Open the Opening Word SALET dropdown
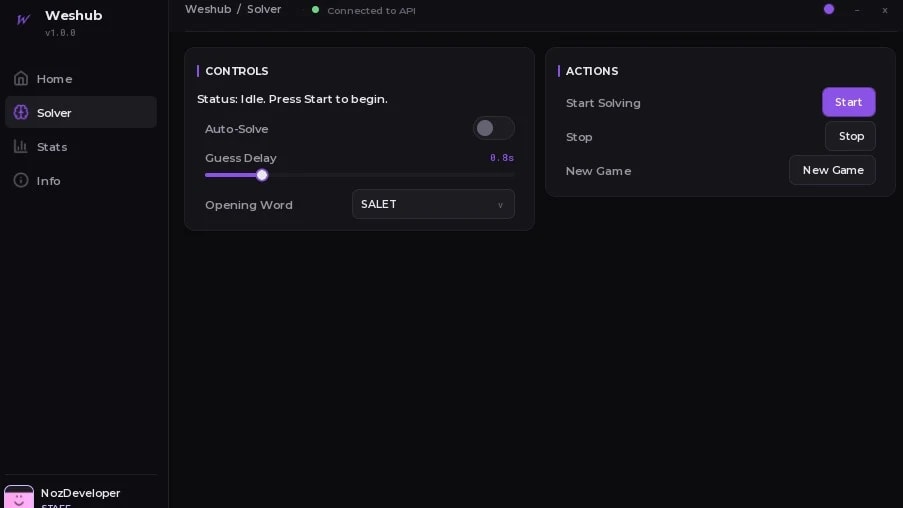 click(x=433, y=204)
